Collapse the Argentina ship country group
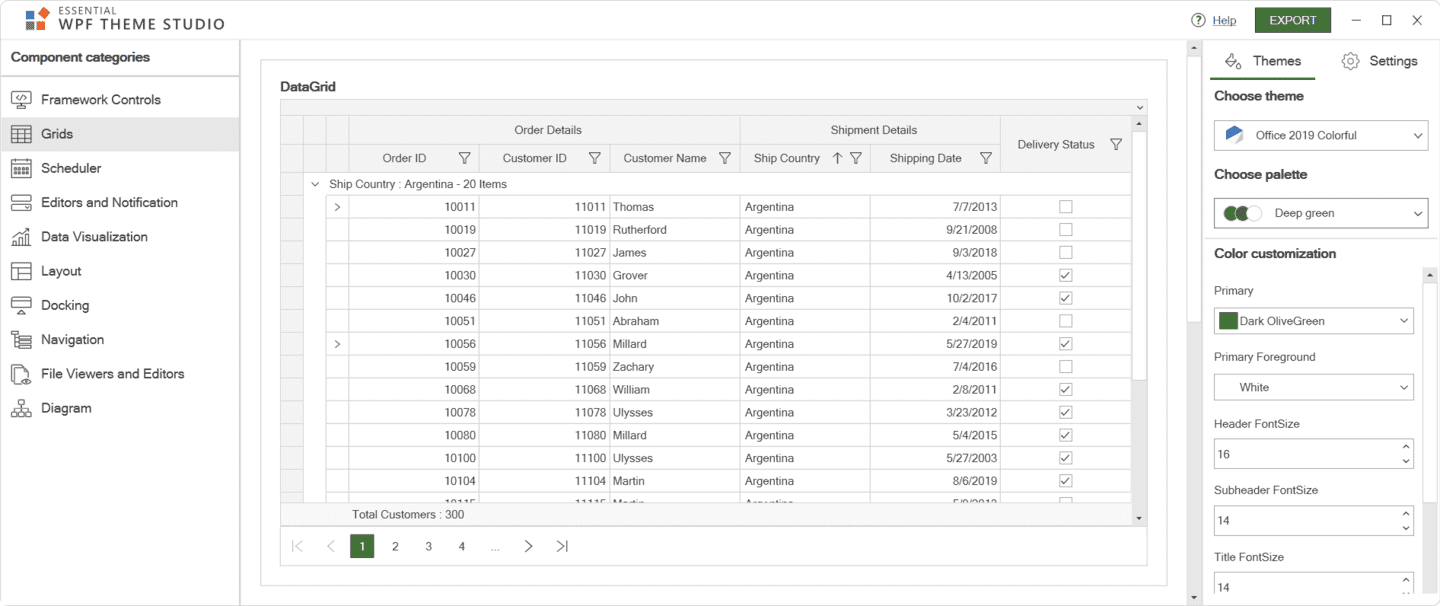The height and width of the screenshot is (606, 1440). click(315, 184)
